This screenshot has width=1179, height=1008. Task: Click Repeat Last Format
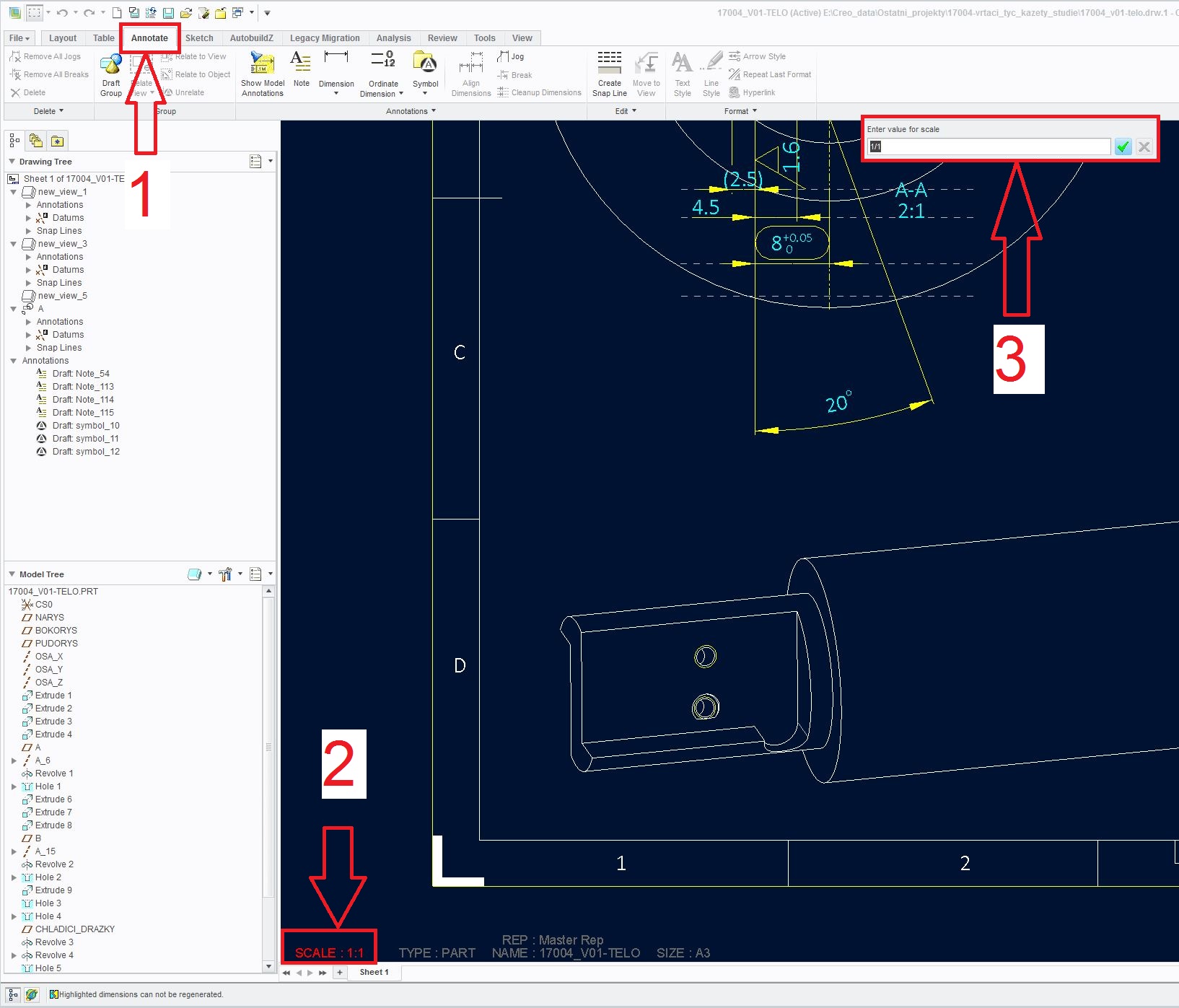point(770,74)
